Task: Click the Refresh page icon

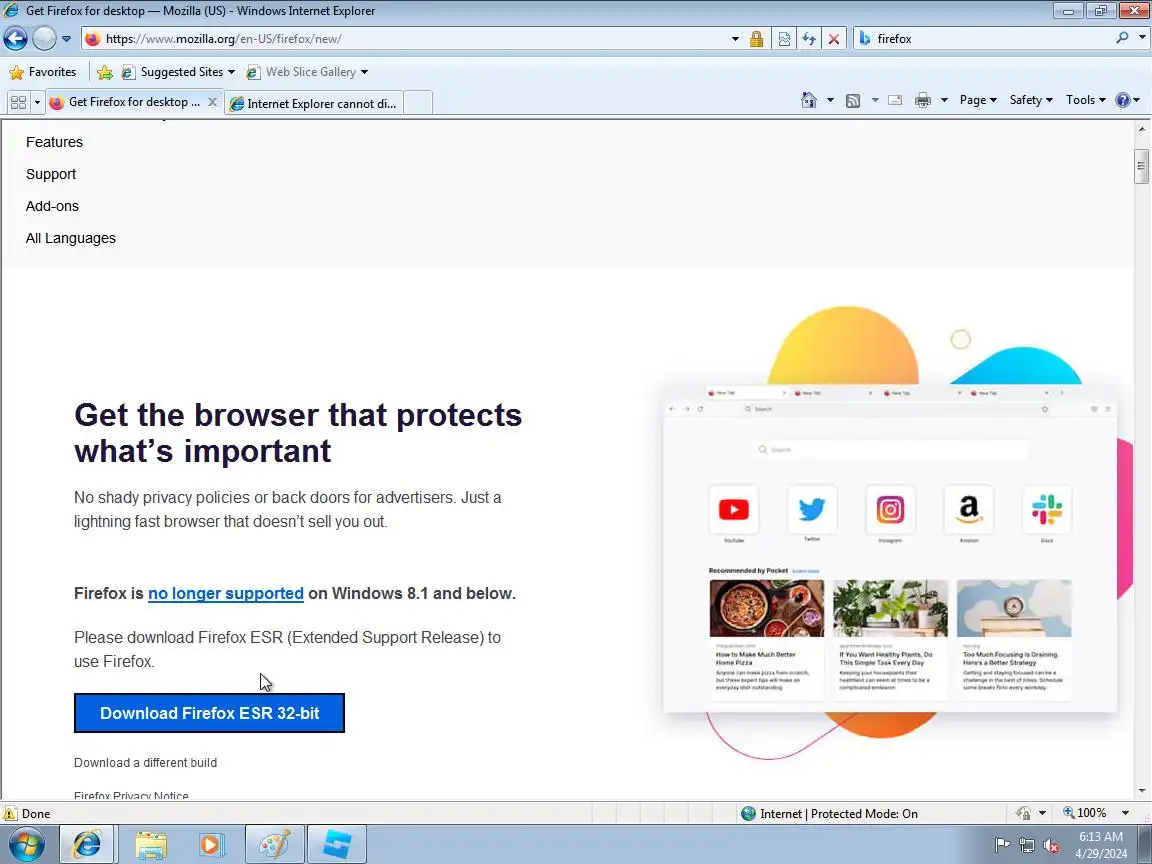Action: (809, 39)
